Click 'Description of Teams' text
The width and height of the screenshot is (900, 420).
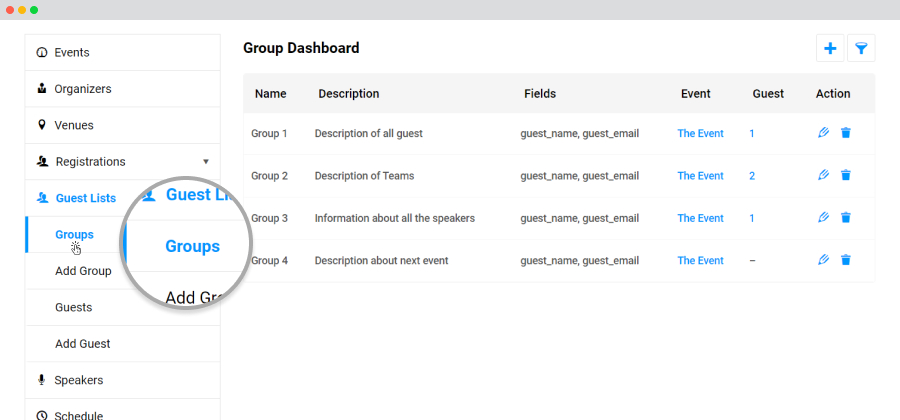tap(364, 176)
